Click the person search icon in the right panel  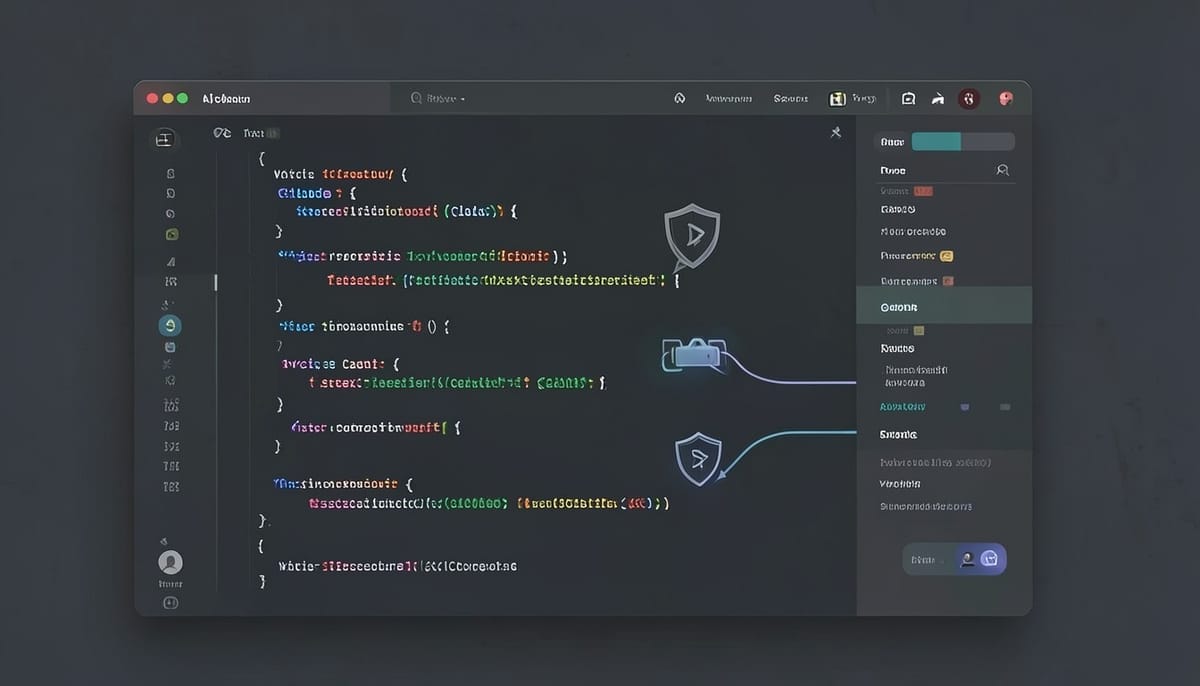tap(1003, 170)
